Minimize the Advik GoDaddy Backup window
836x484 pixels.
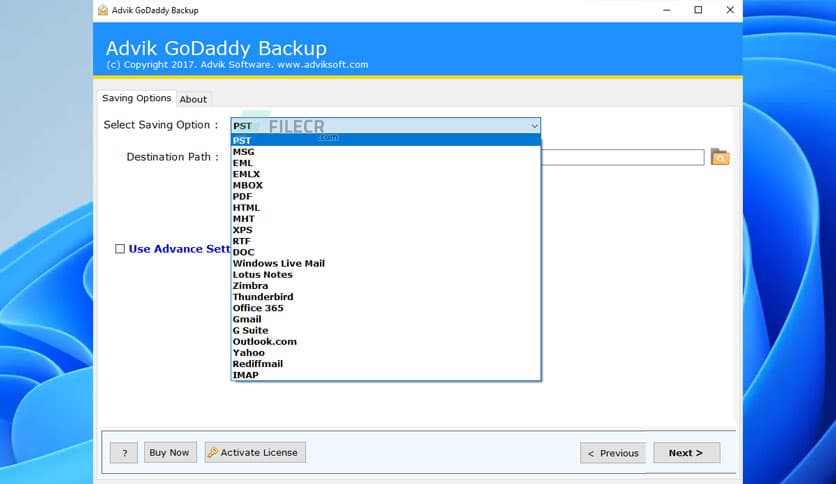pyautogui.click(x=666, y=10)
